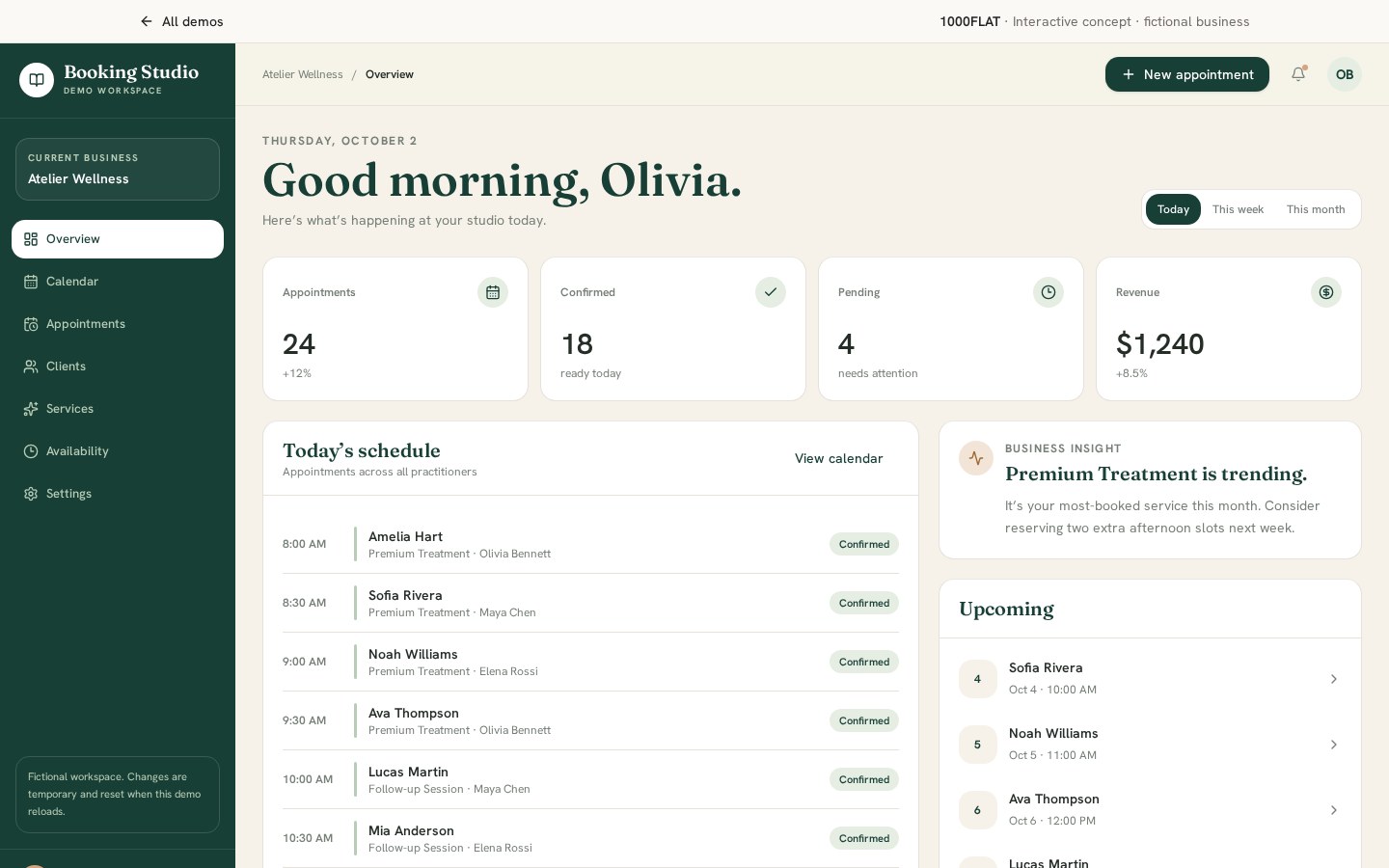Select Mia Anderson 10:30 AM appointment row
This screenshot has width=1389, height=868.
[590, 838]
